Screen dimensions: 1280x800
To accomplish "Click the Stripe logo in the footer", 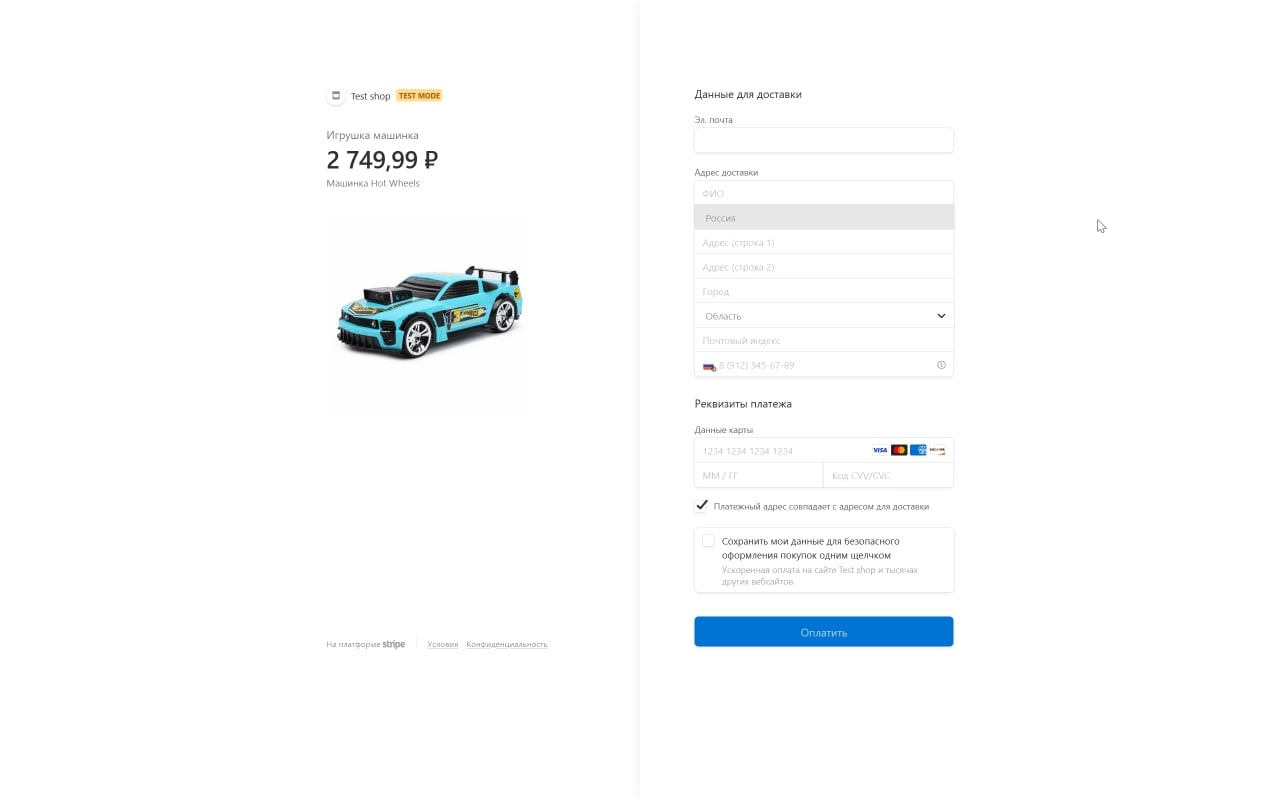I will click(x=394, y=644).
